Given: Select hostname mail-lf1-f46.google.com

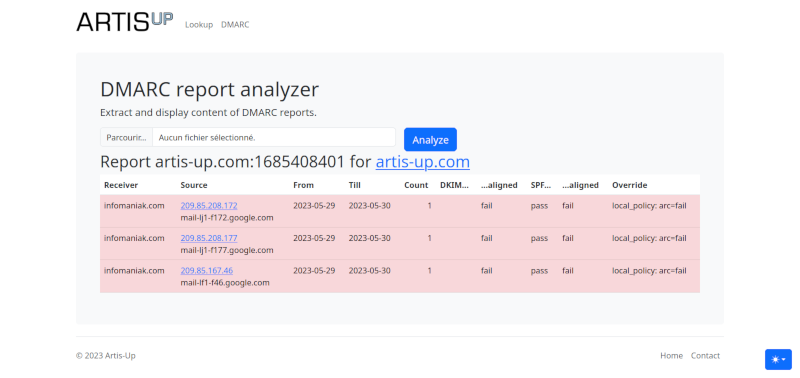Looking at the screenshot, I should (x=225, y=283).
